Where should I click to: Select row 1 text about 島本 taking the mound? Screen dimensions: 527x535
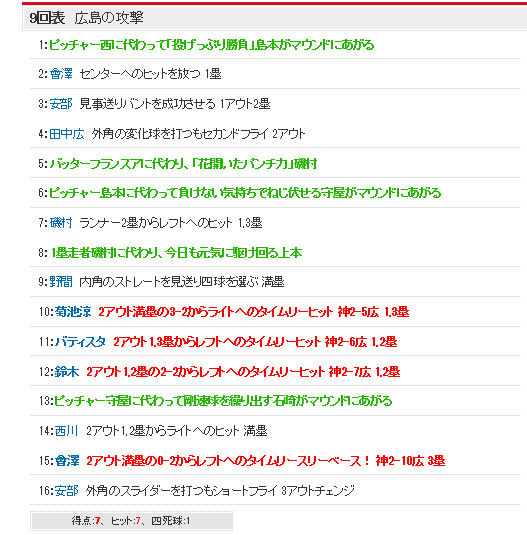point(211,45)
